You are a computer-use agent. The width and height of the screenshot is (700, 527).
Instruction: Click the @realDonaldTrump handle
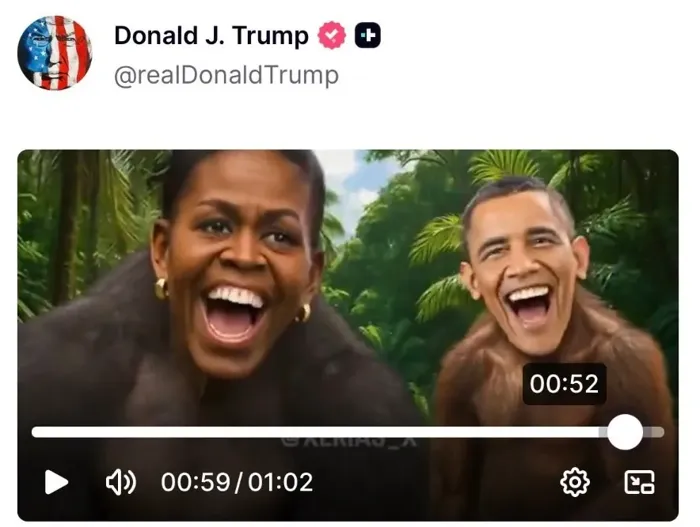point(226,75)
